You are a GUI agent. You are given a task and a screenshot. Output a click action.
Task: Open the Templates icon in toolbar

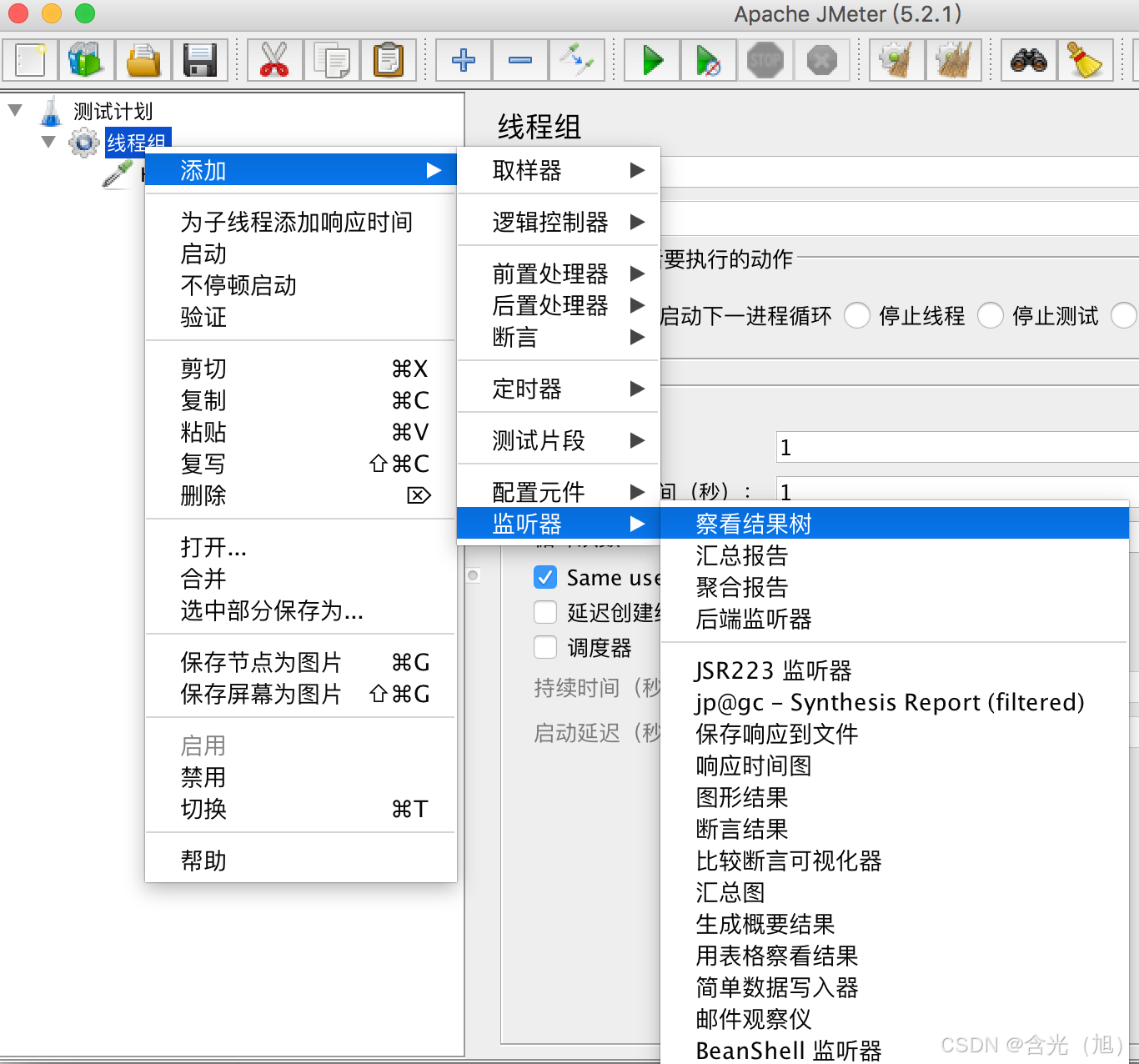87,60
